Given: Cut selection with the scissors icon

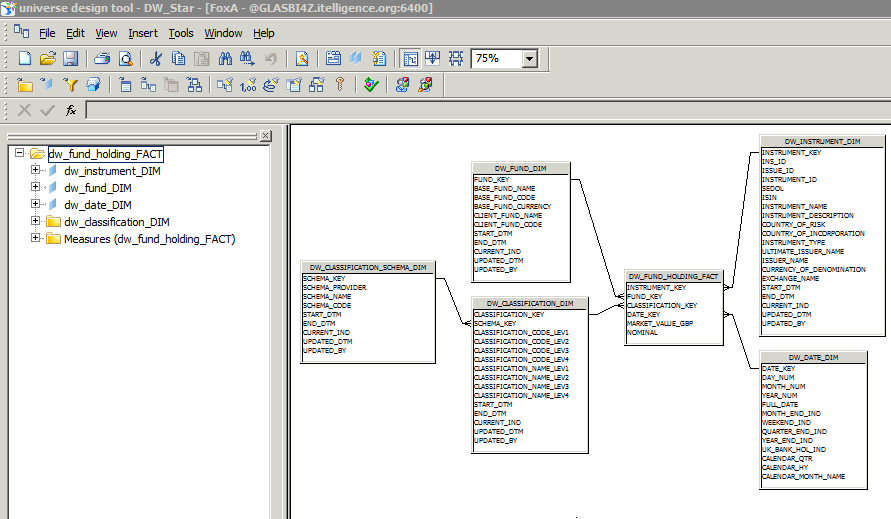Looking at the screenshot, I should 155,59.
